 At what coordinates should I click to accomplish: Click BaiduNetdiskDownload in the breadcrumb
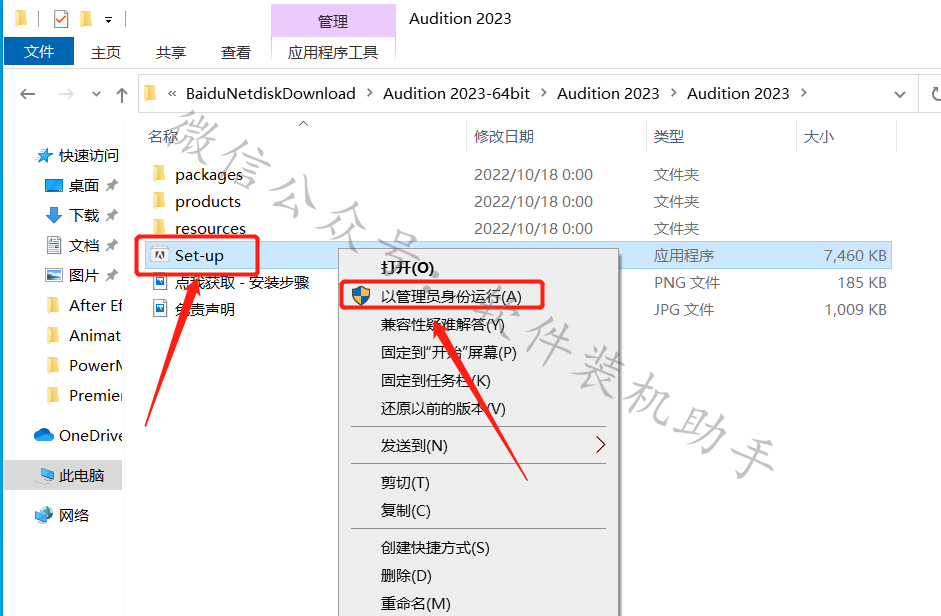pos(271,94)
